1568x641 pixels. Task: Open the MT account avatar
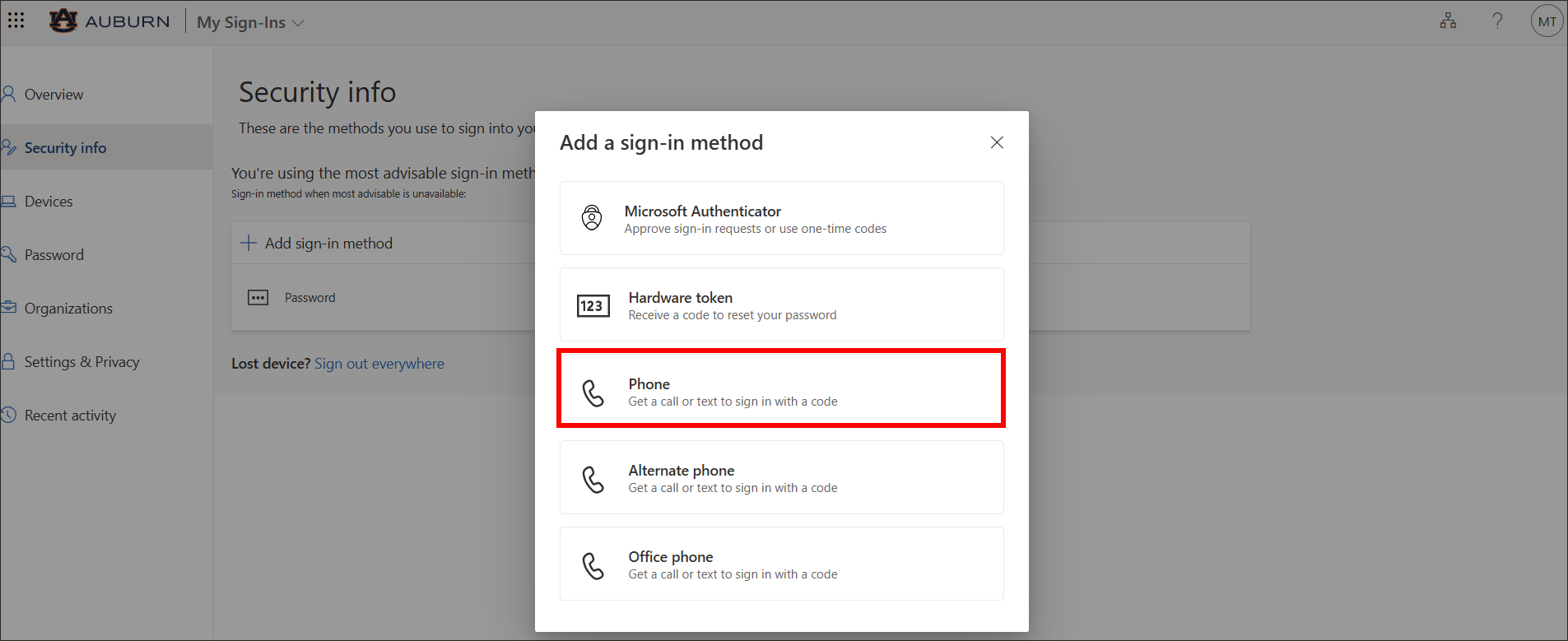pos(1547,21)
